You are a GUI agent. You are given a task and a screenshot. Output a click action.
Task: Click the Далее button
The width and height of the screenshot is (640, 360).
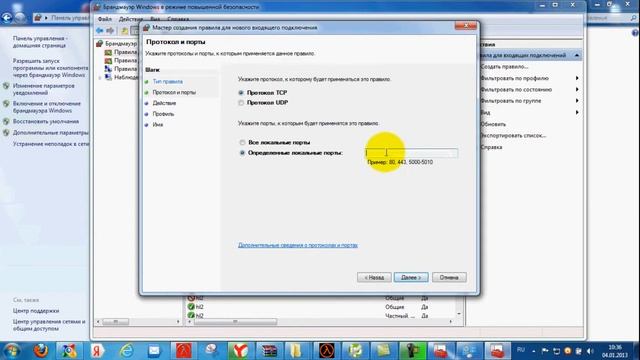411,278
